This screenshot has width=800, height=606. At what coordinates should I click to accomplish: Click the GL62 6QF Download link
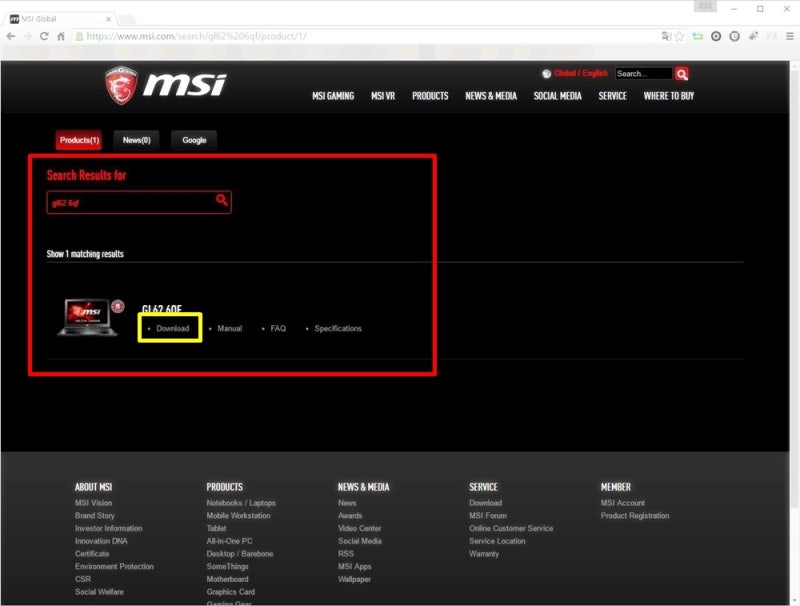(x=172, y=329)
